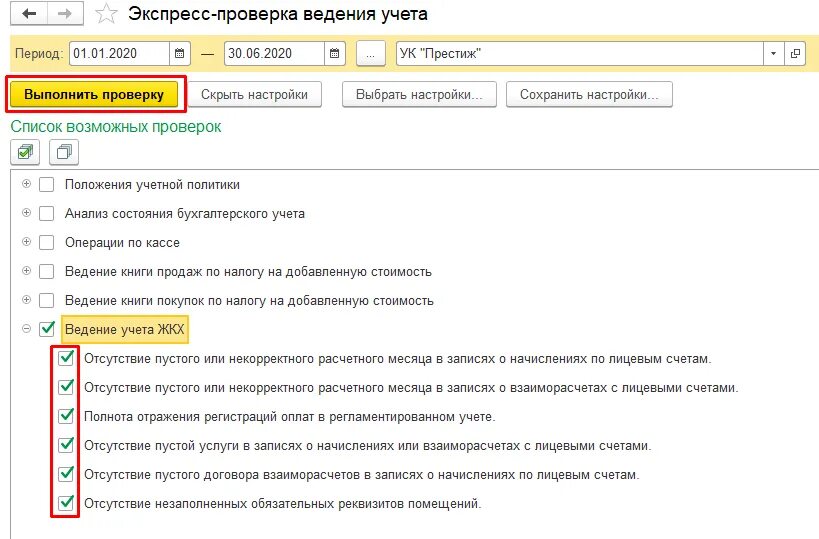Click end date field 30.06.2020
The image size is (819, 539).
(x=275, y=53)
